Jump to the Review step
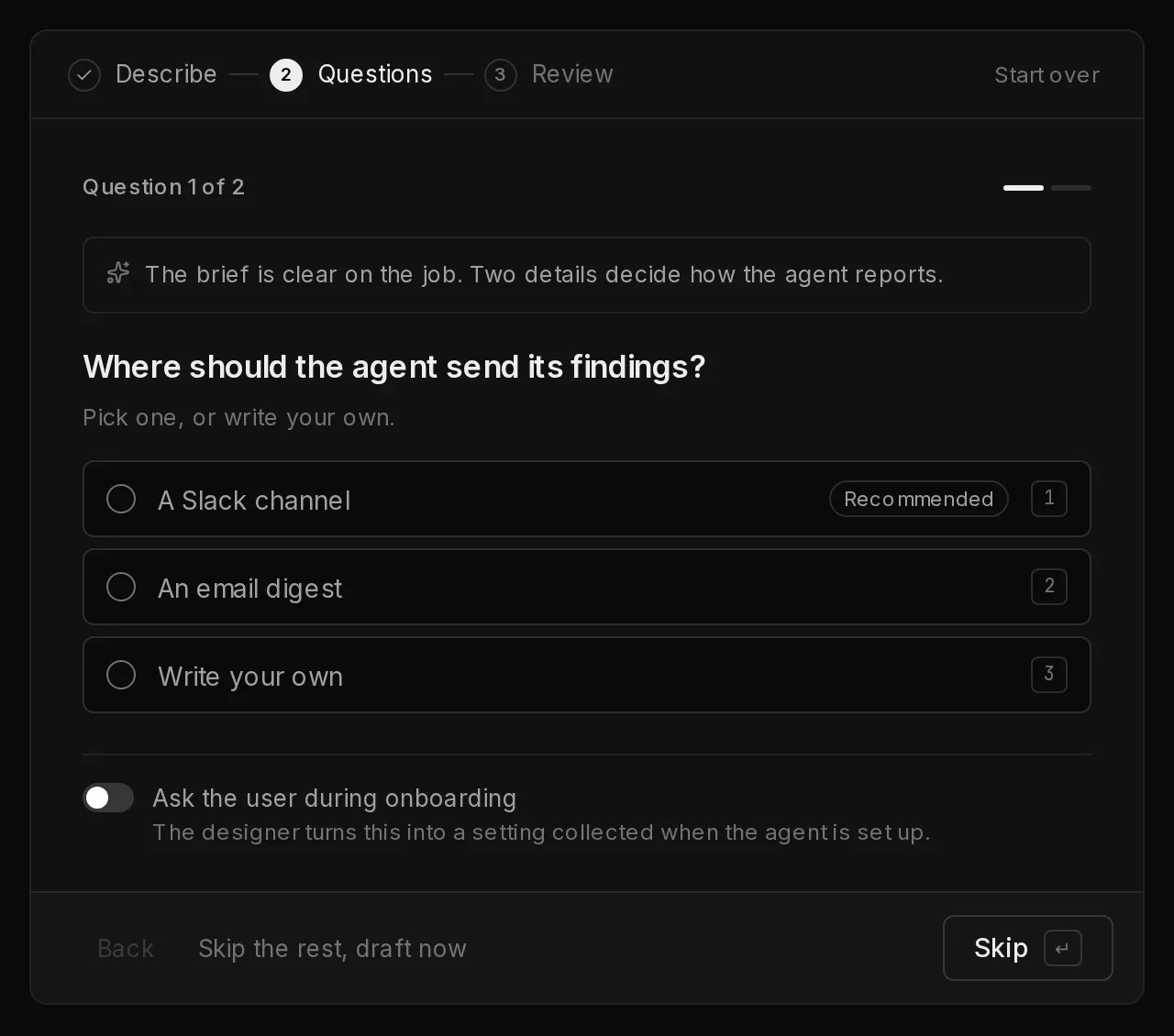 pyautogui.click(x=572, y=74)
